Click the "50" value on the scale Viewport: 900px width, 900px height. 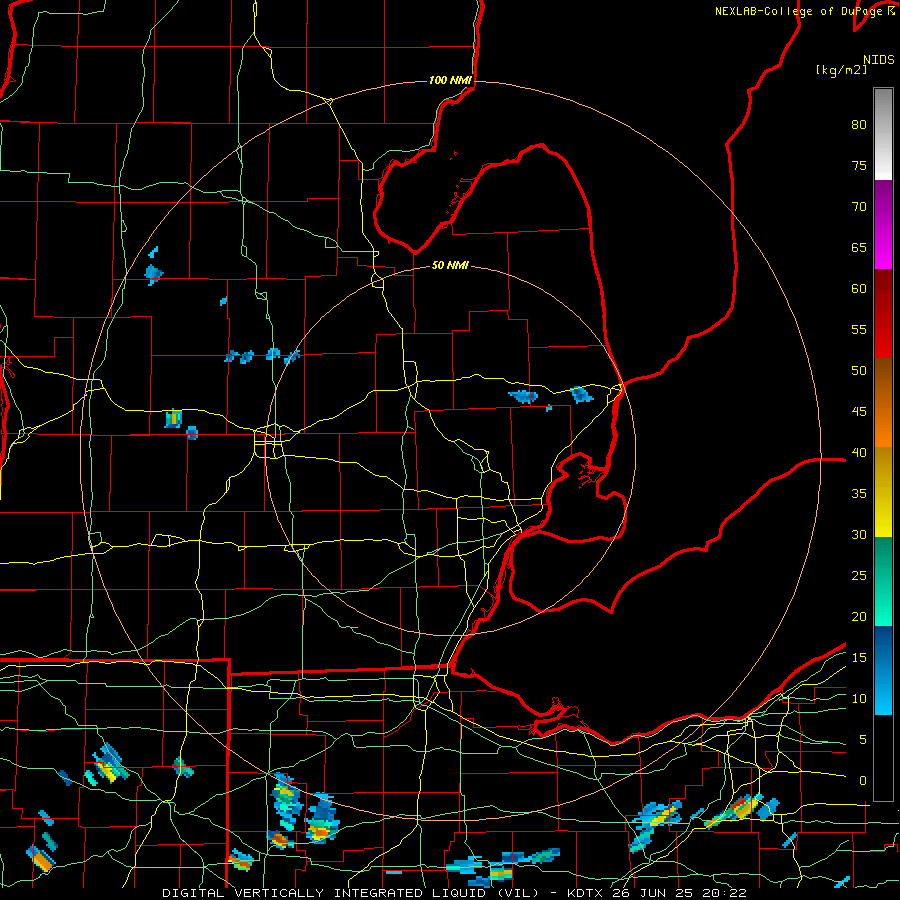(859, 371)
